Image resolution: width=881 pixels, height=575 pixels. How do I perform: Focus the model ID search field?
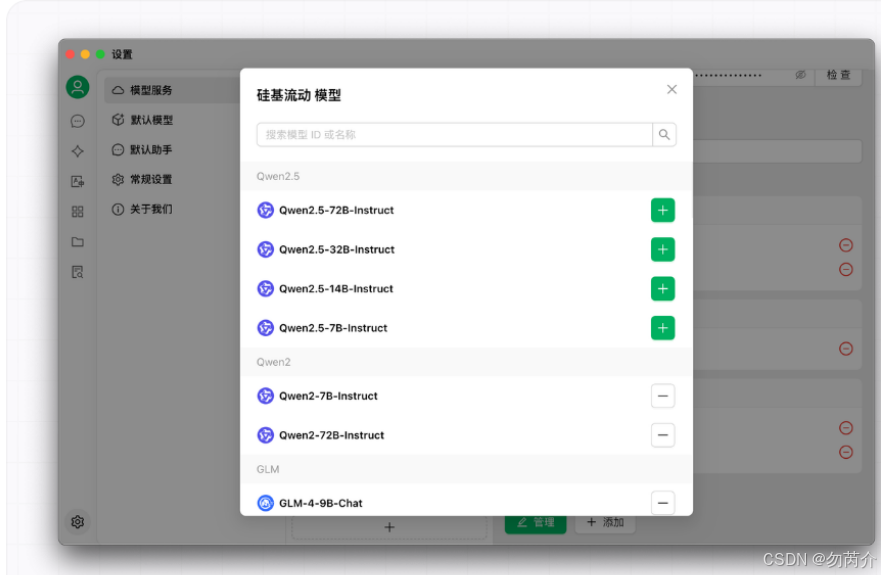[x=454, y=135]
